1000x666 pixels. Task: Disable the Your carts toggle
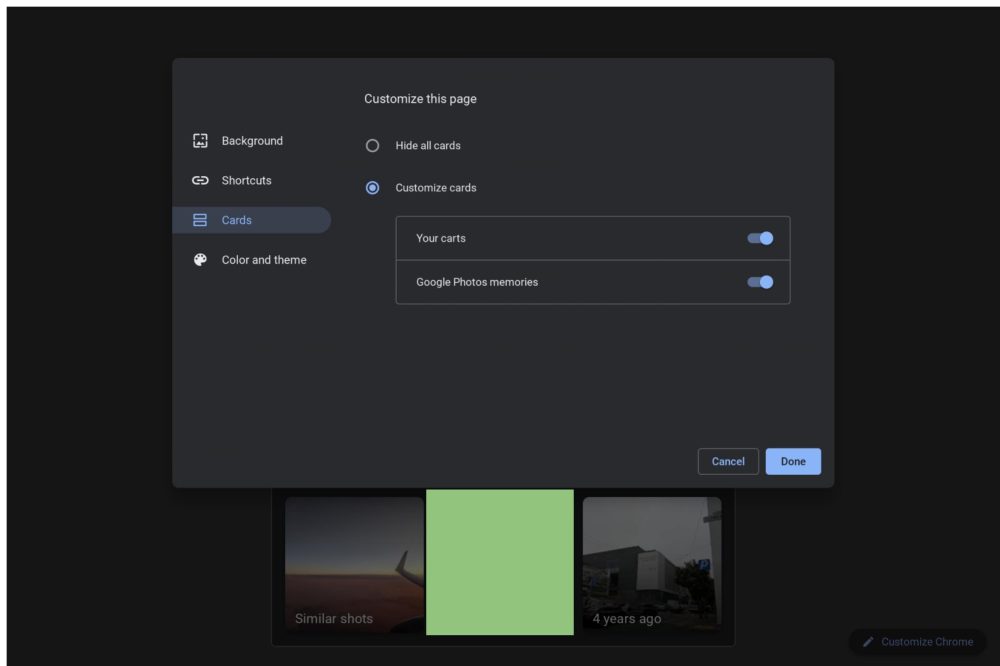(760, 238)
